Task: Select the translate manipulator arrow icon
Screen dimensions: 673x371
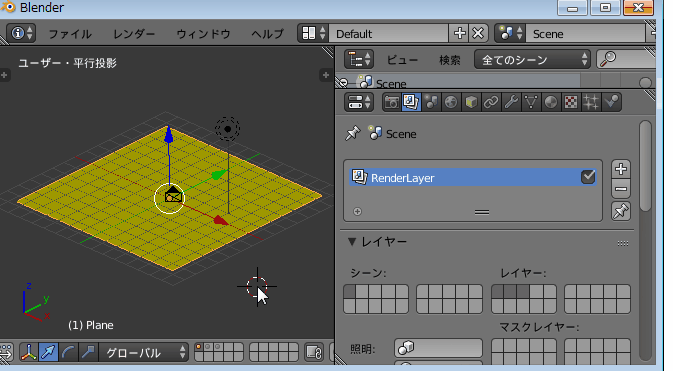Action: (x=48, y=353)
